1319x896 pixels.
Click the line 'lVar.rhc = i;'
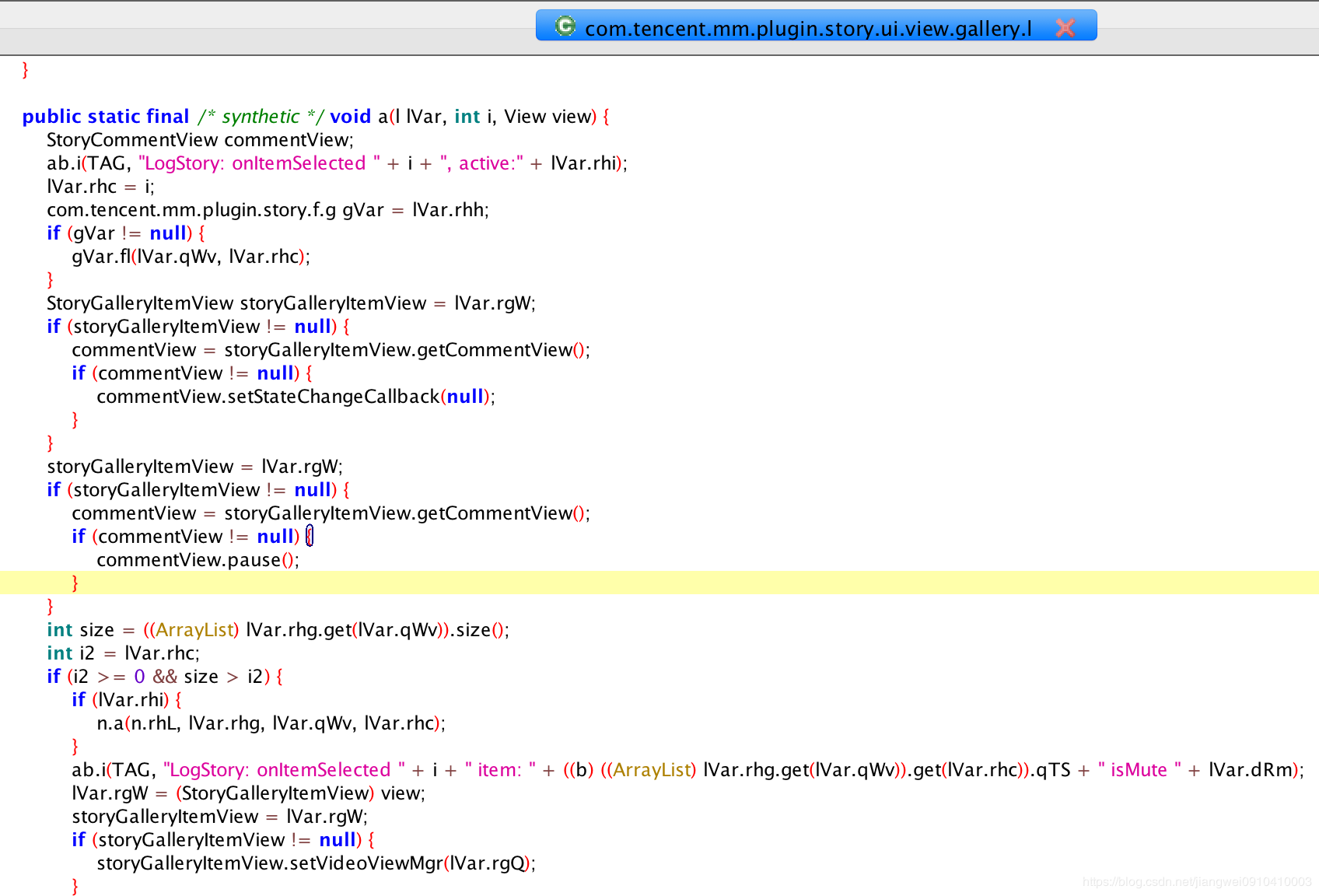pos(100,187)
